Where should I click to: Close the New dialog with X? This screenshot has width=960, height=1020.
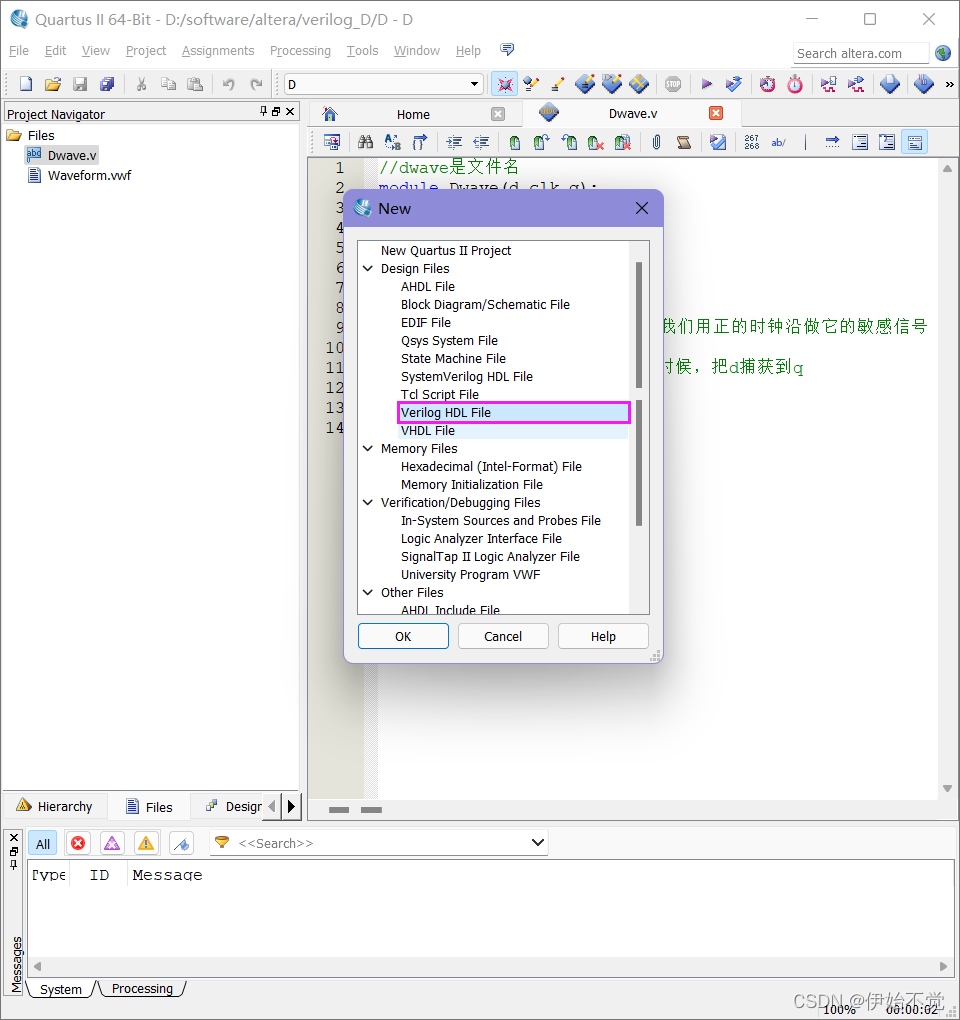pos(641,208)
